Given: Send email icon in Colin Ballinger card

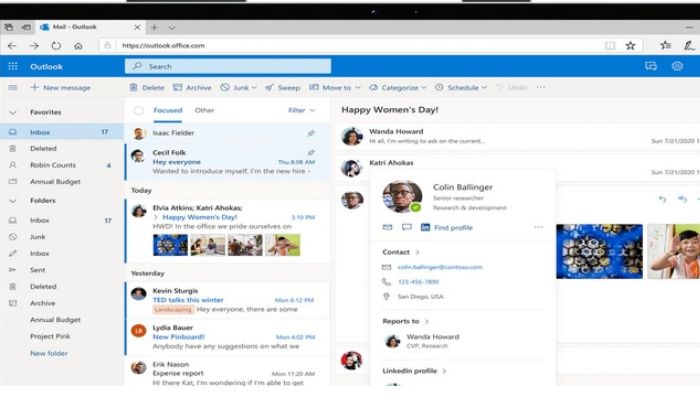Looking at the screenshot, I should (x=388, y=227).
